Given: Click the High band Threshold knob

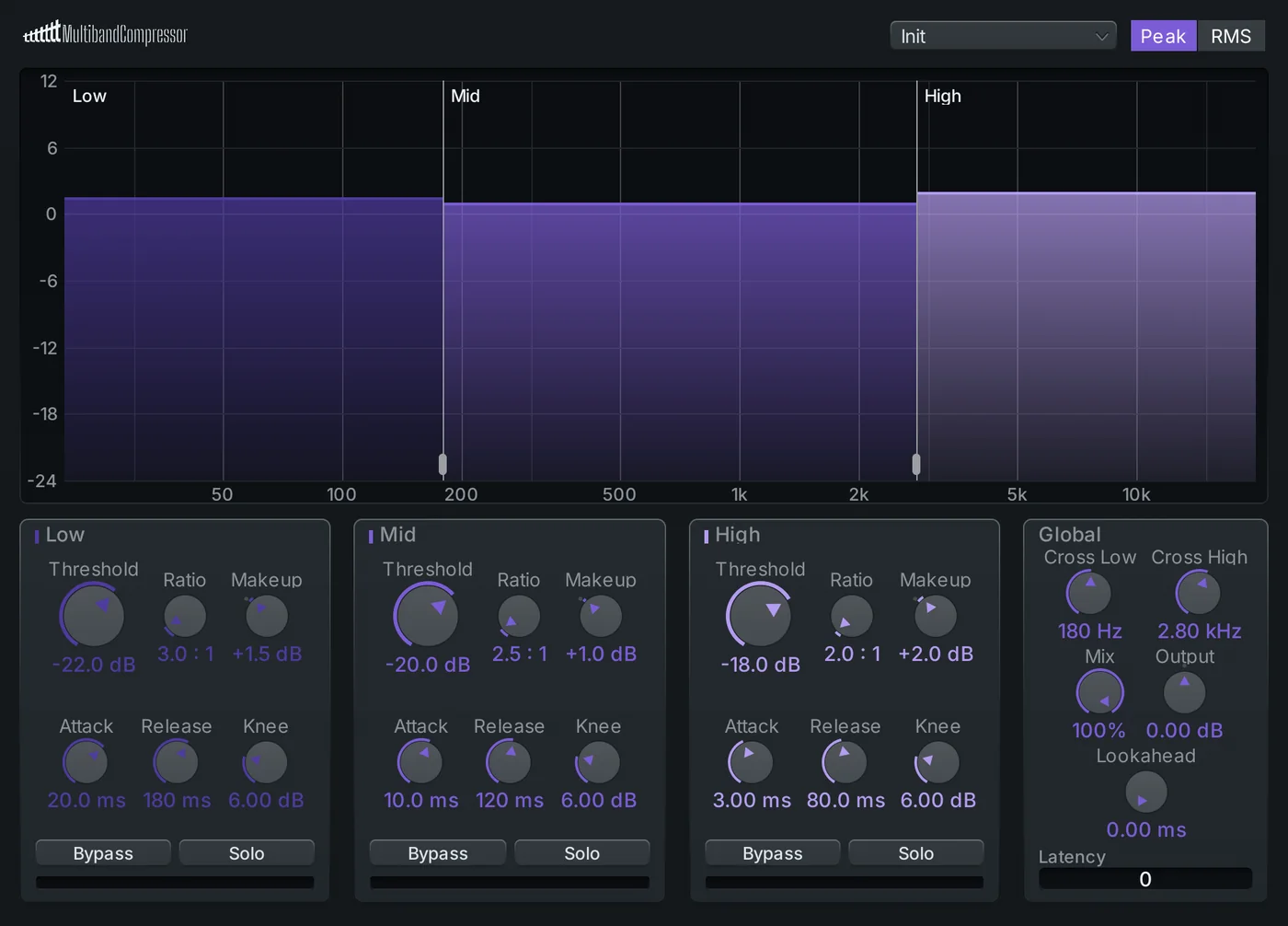Looking at the screenshot, I should point(759,615).
